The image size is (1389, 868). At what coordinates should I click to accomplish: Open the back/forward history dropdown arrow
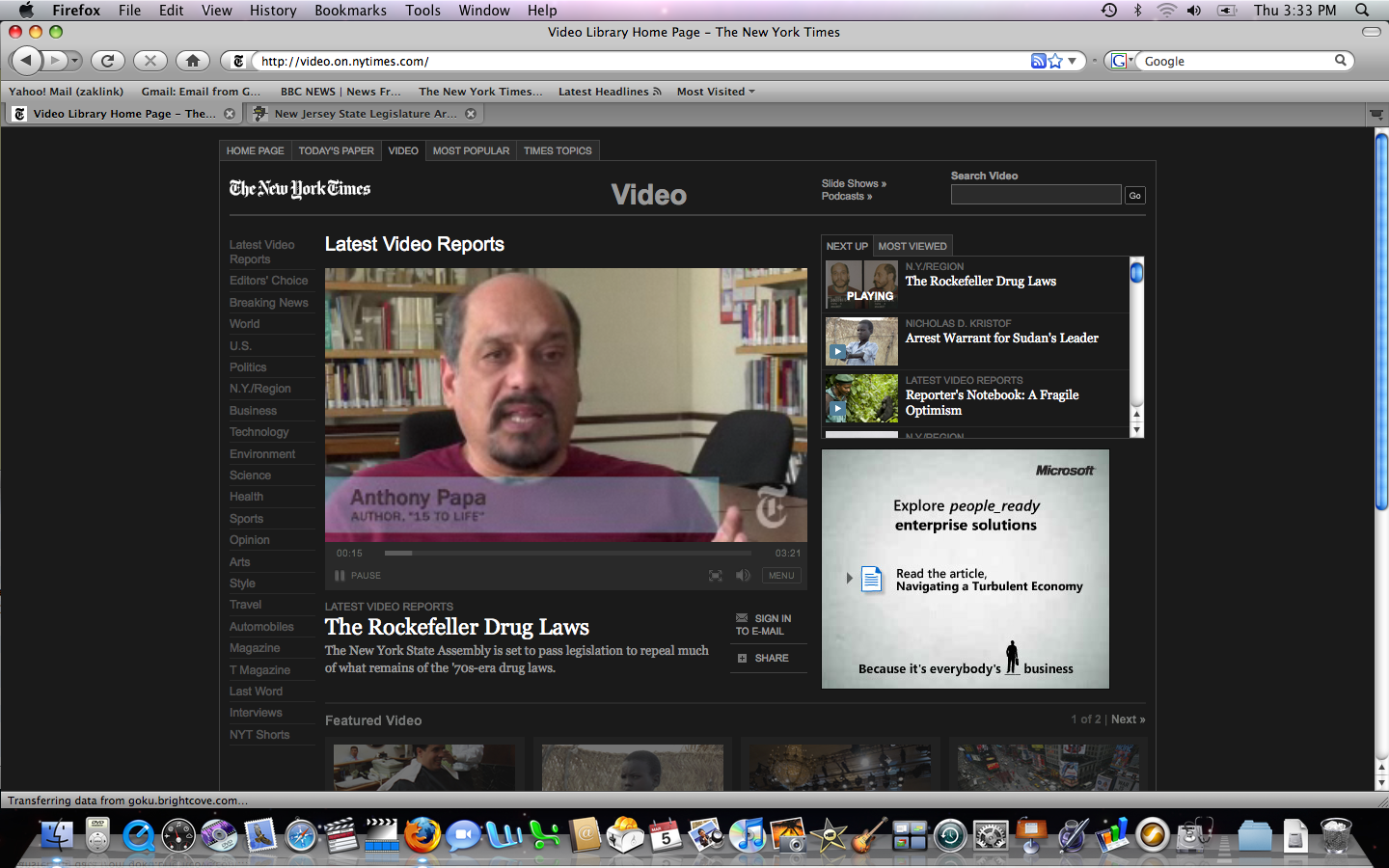click(74, 61)
